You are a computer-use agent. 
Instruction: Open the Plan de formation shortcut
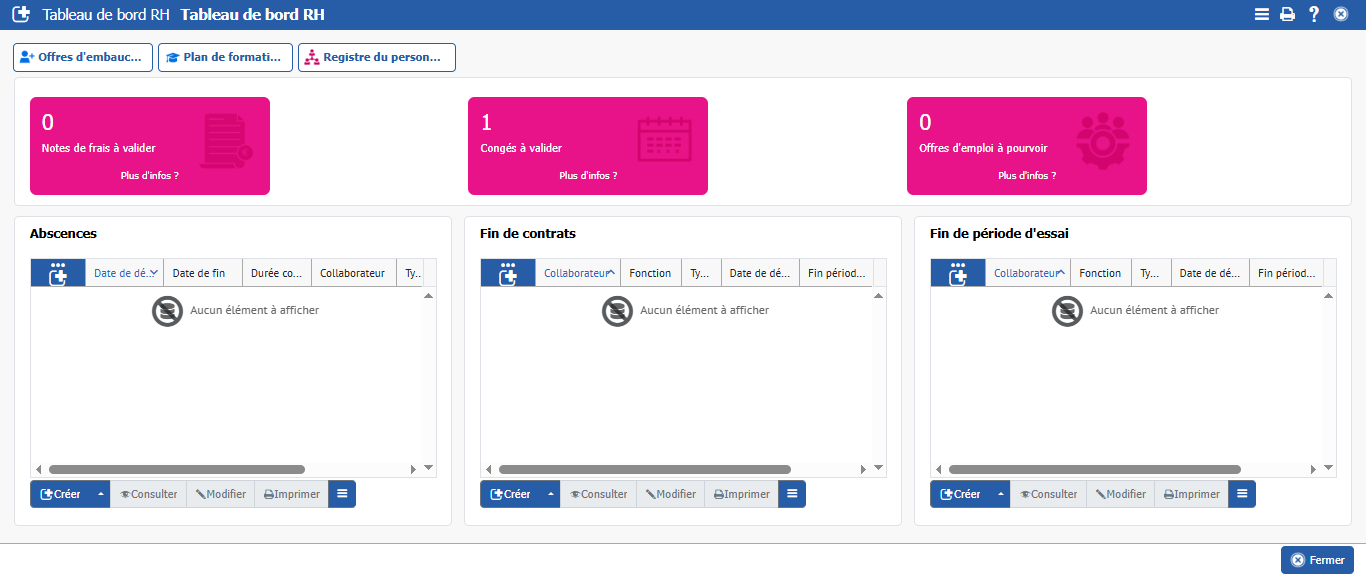225,58
